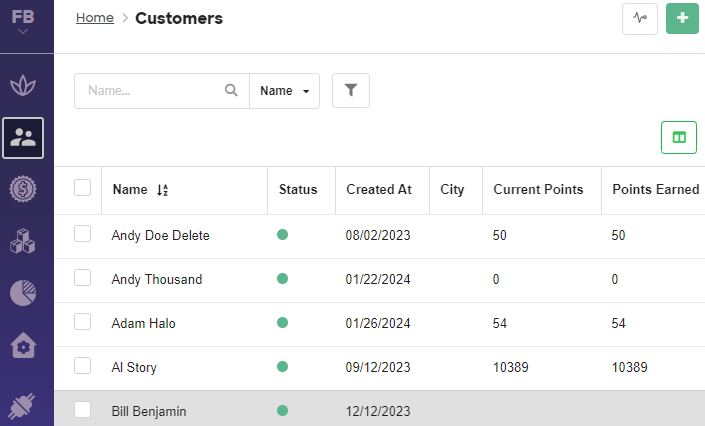Image resolution: width=705 pixels, height=426 pixels.
Task: Open the pie chart reports sidebar icon
Action: (23, 293)
